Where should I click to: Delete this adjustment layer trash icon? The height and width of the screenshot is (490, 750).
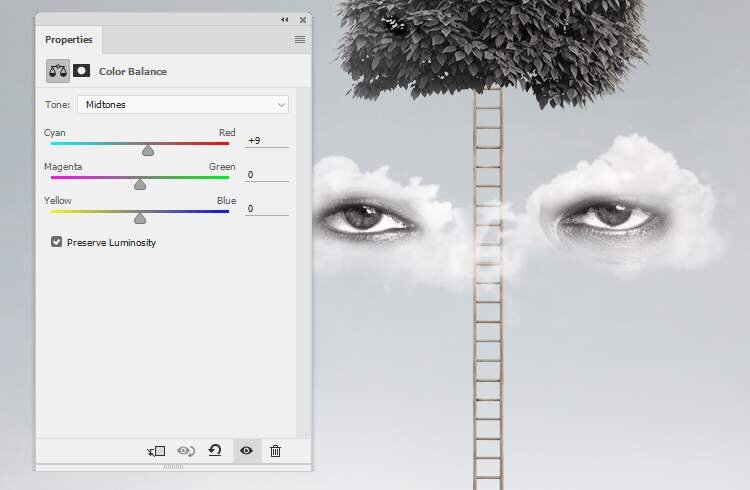(276, 451)
